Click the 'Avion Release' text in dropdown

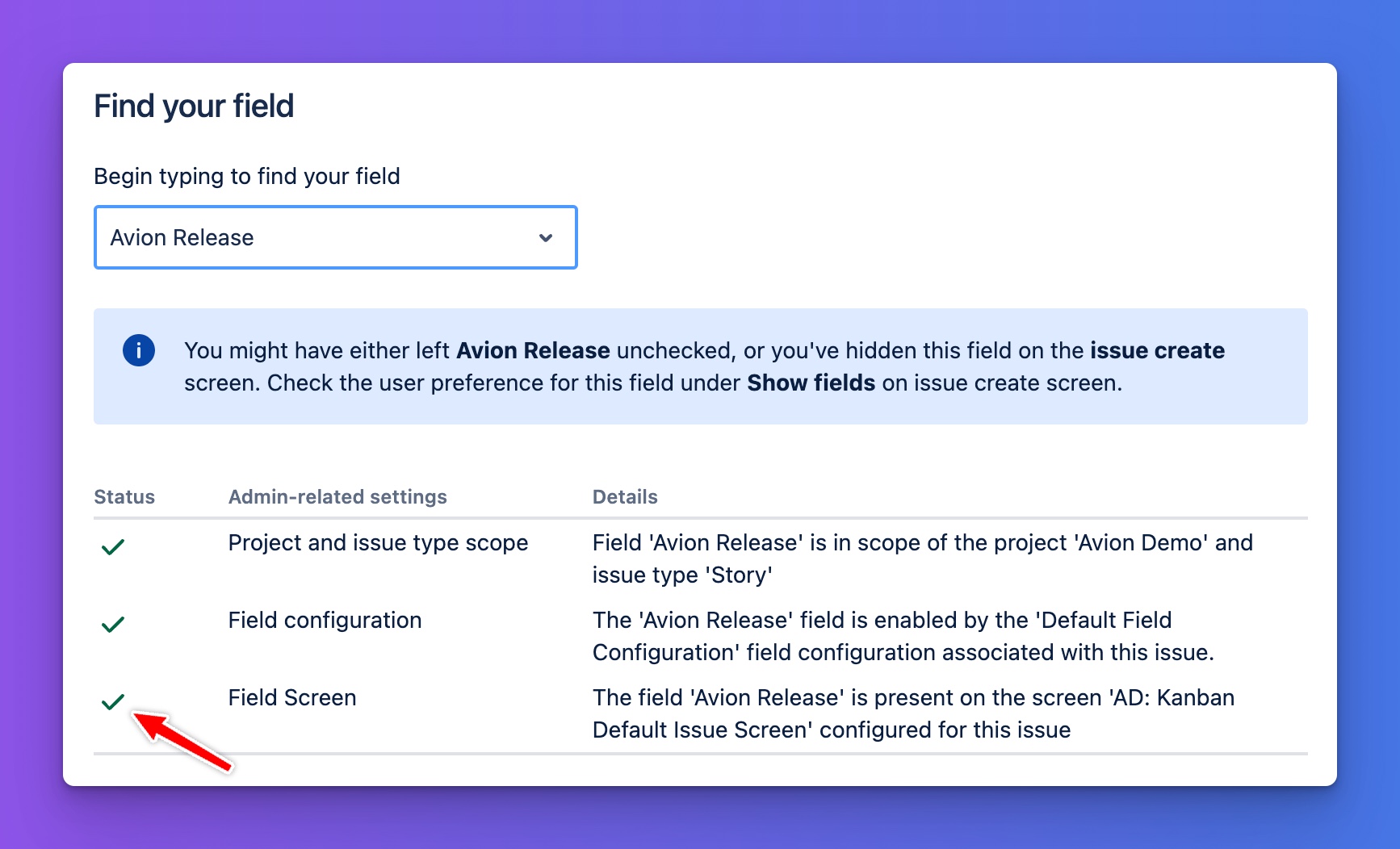[182, 238]
